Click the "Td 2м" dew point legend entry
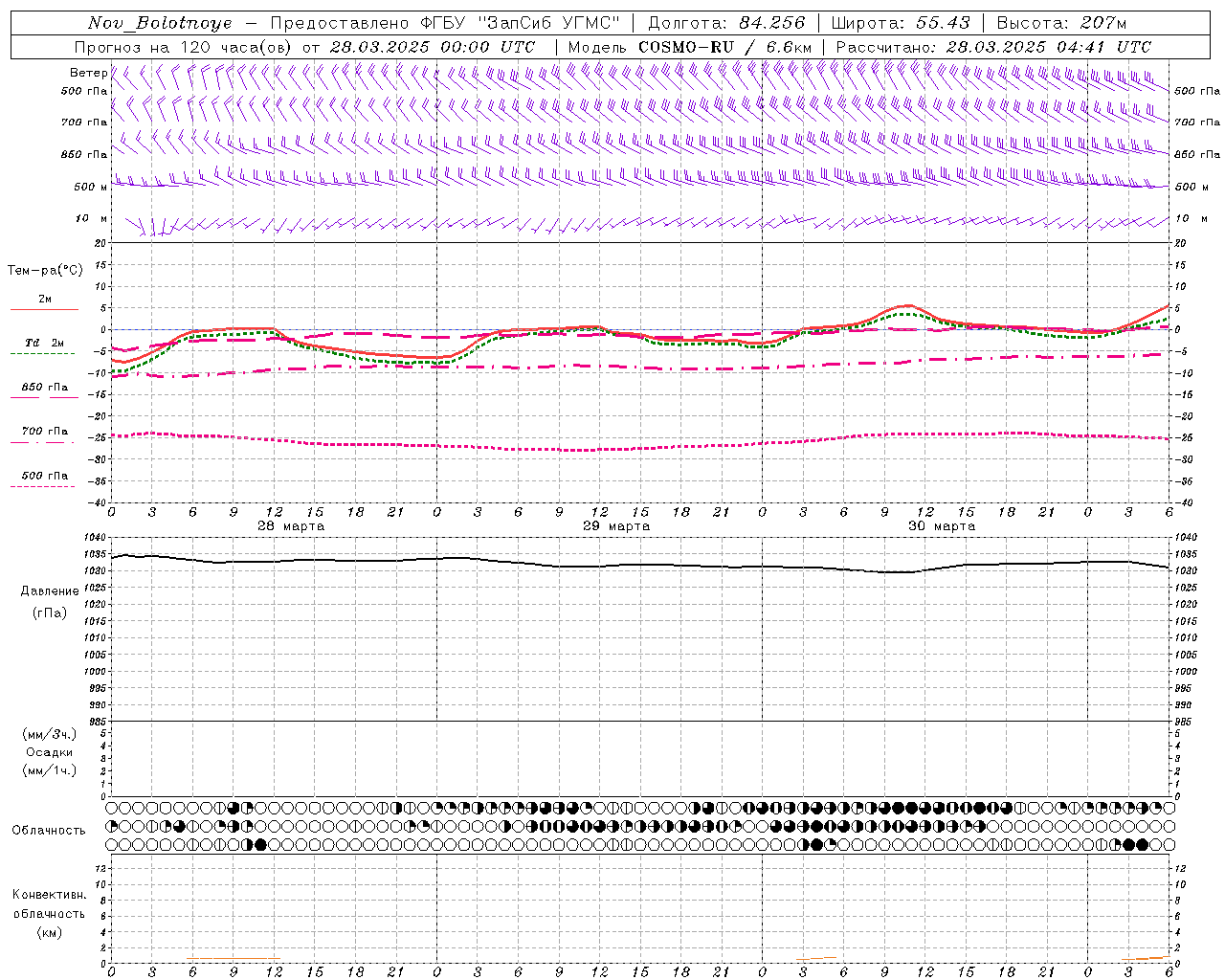This screenshot has height=980, width=1225. point(45,343)
